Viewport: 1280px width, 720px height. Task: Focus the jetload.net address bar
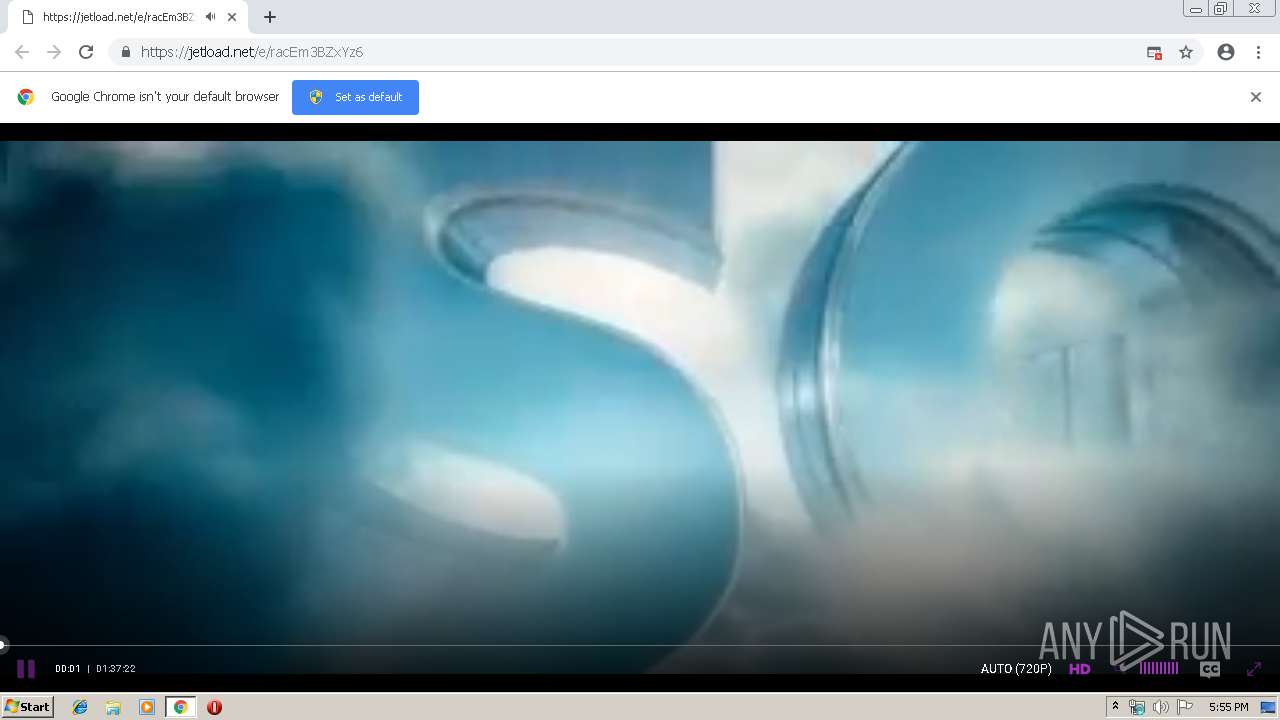tap(640, 52)
